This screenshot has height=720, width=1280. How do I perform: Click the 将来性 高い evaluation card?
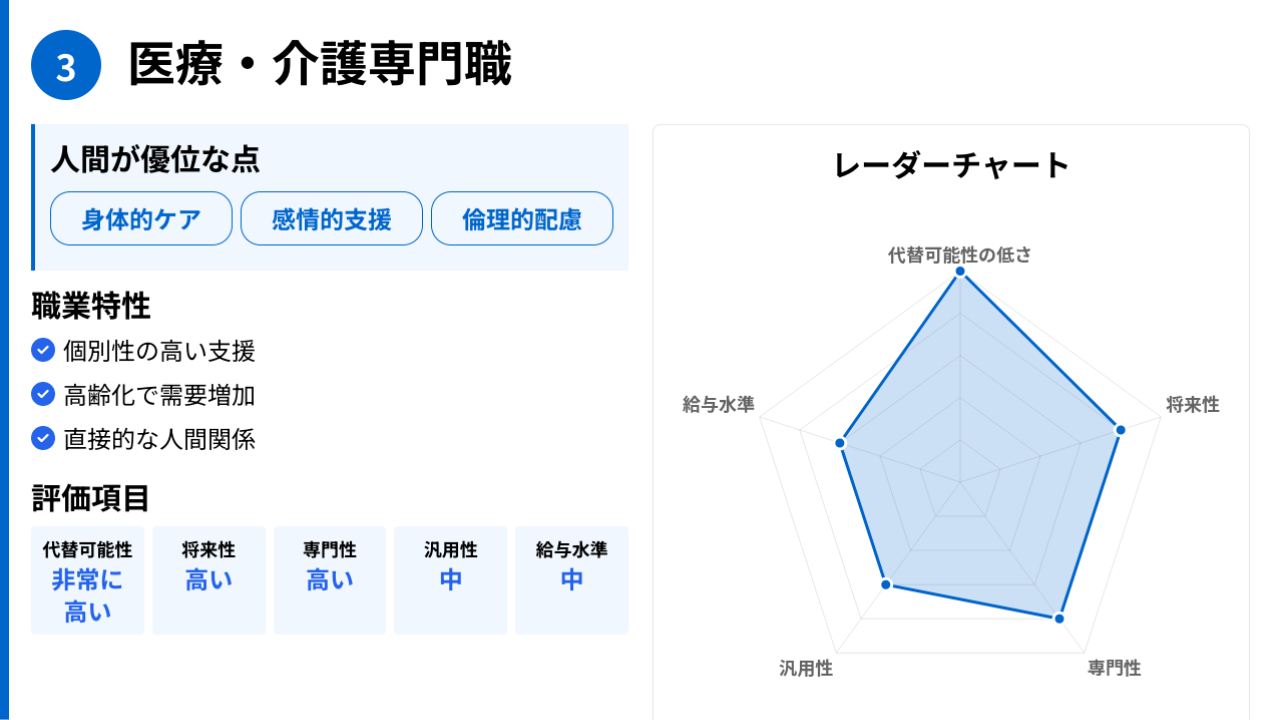(209, 580)
